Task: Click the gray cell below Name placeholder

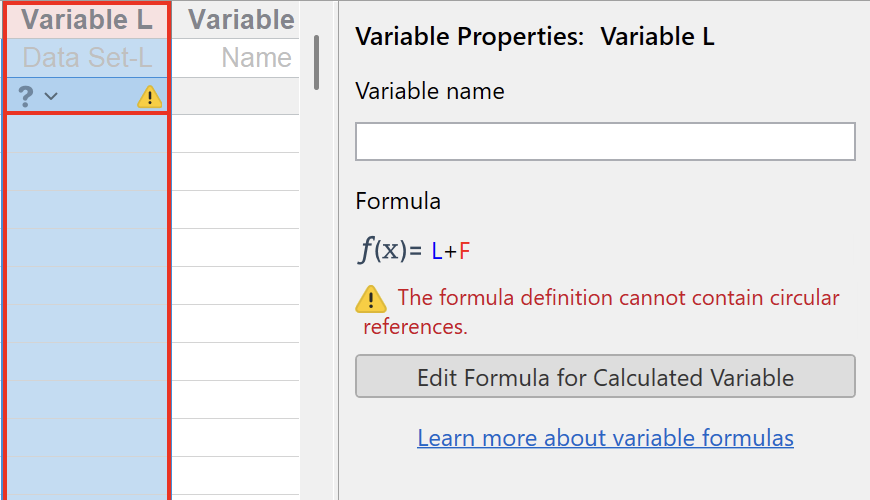Action: (x=236, y=96)
